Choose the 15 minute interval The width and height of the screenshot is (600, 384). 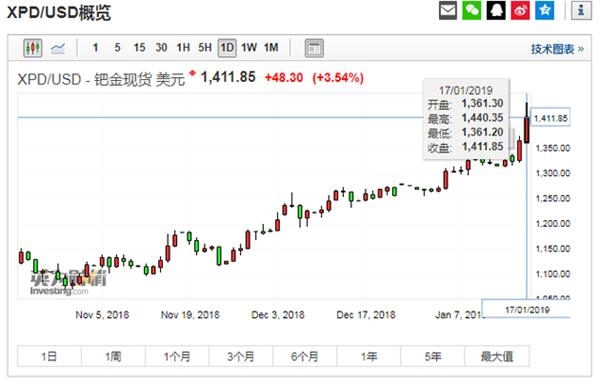pos(139,48)
